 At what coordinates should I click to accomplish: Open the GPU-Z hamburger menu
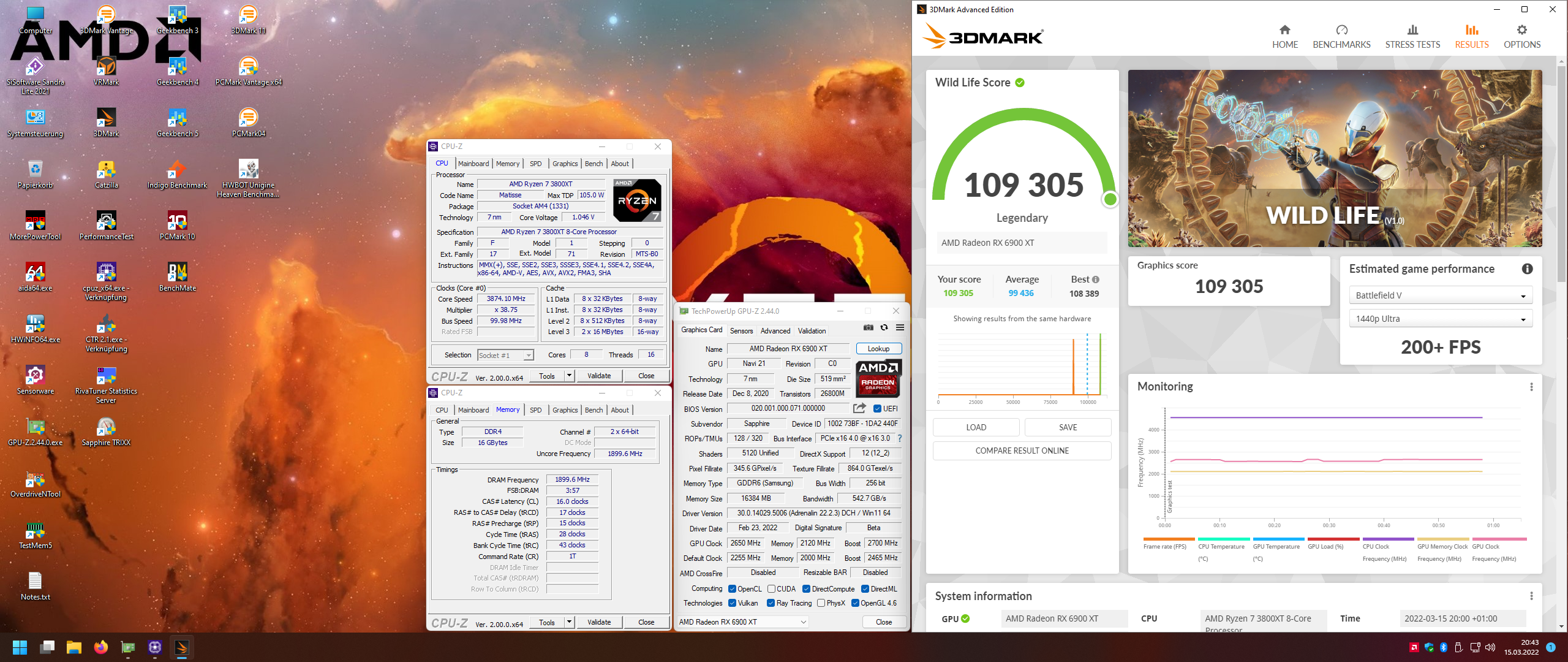[x=900, y=328]
